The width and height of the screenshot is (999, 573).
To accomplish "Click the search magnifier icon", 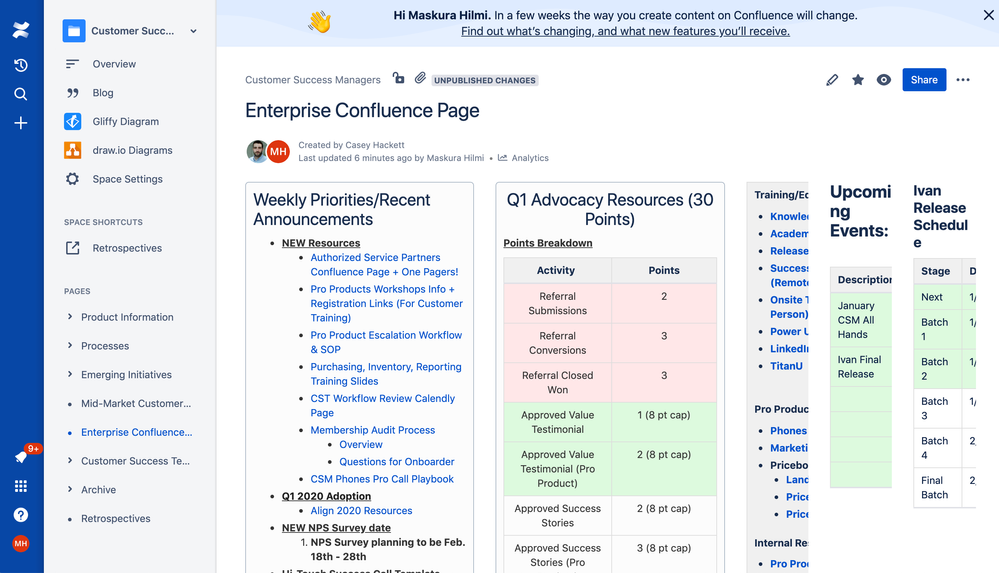I will coord(20,94).
